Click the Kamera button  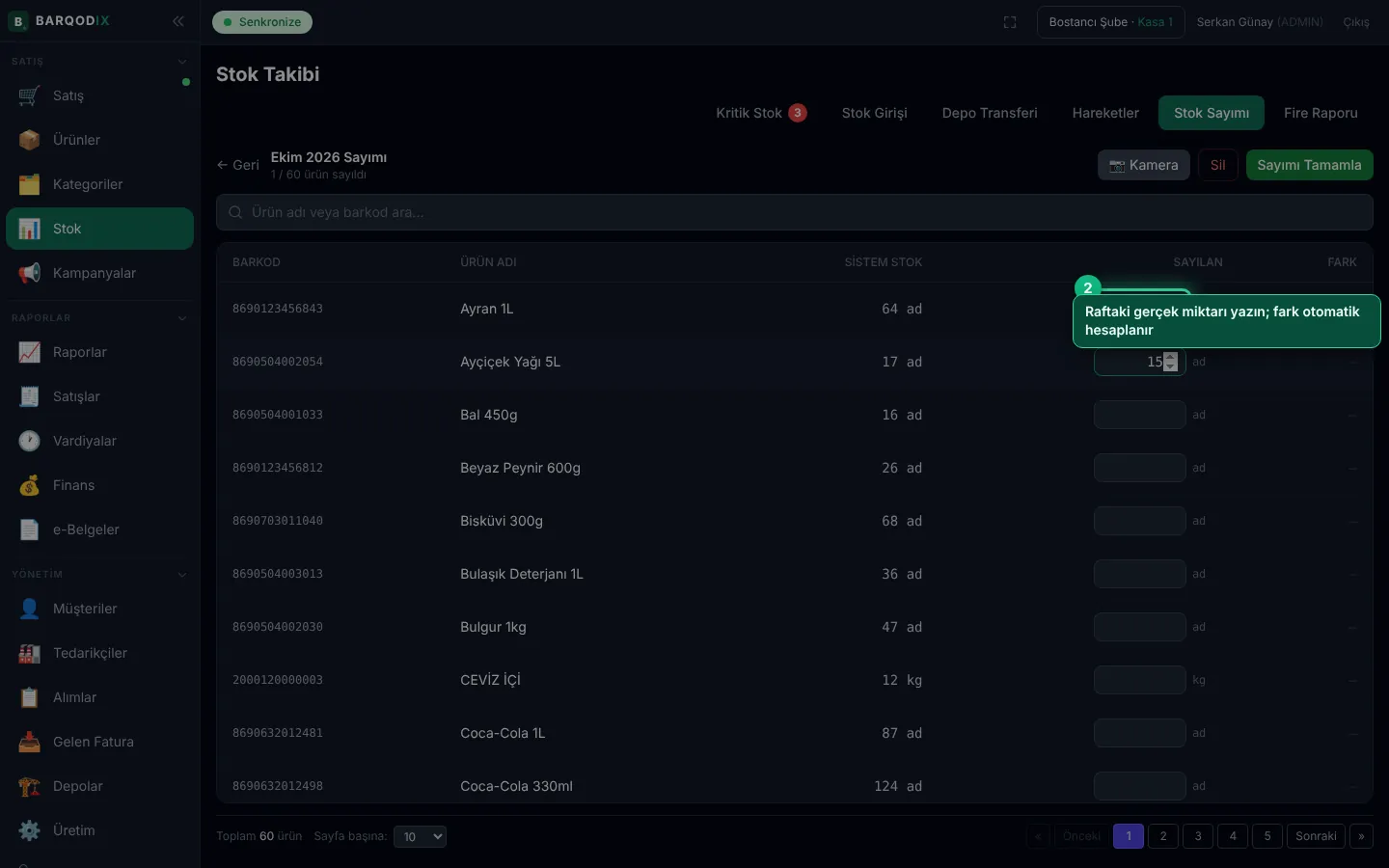click(1144, 165)
